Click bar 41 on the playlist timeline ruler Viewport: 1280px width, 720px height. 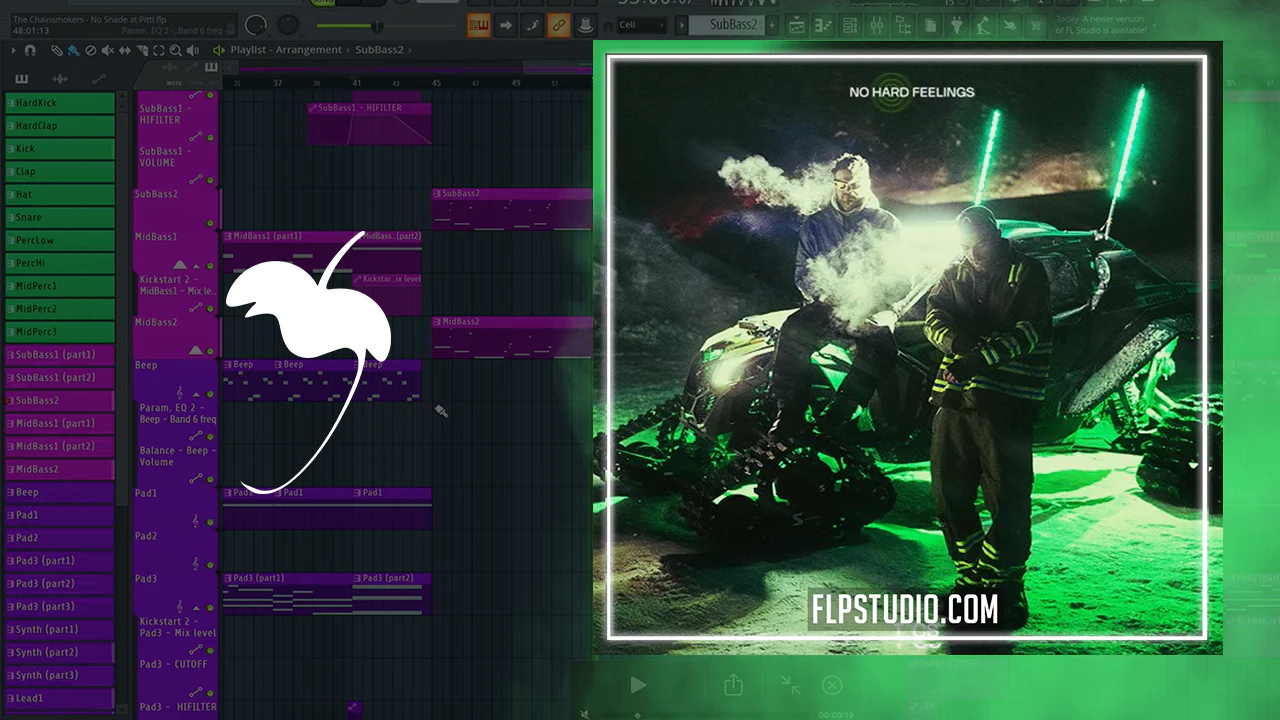[357, 83]
